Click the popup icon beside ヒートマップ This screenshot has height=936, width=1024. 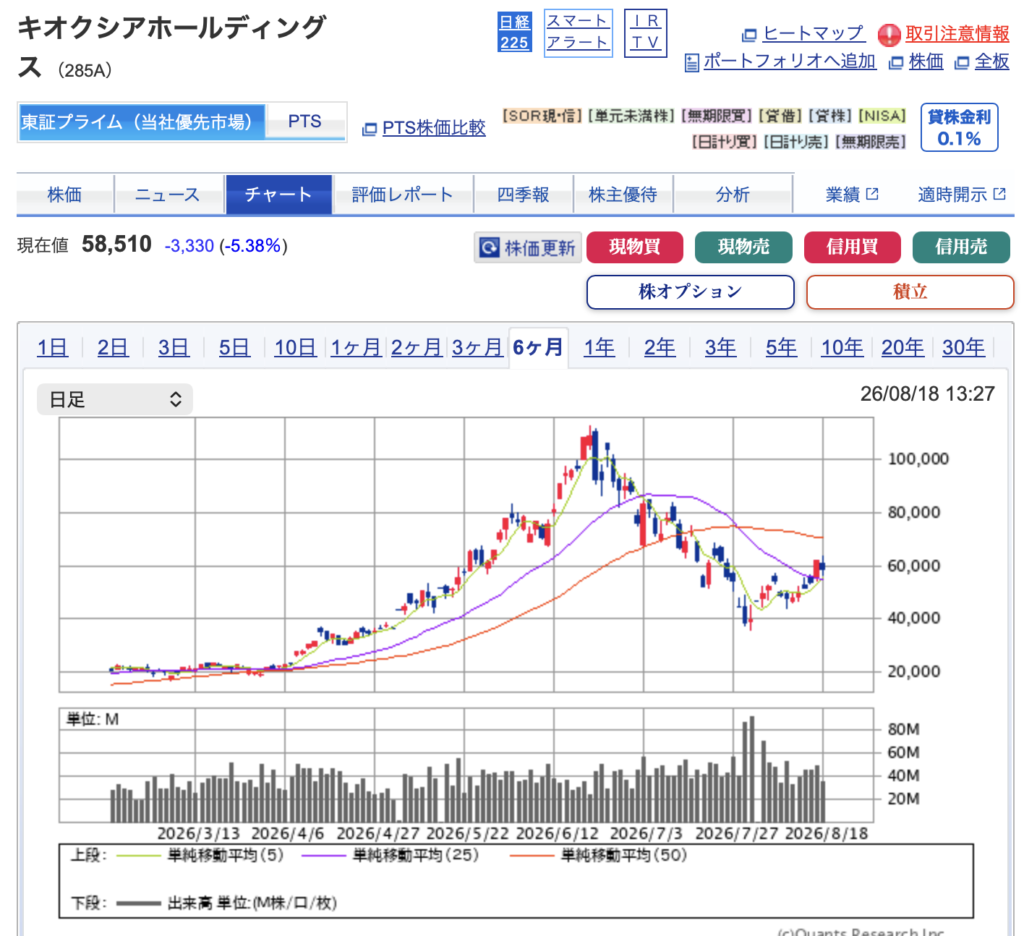point(749,35)
